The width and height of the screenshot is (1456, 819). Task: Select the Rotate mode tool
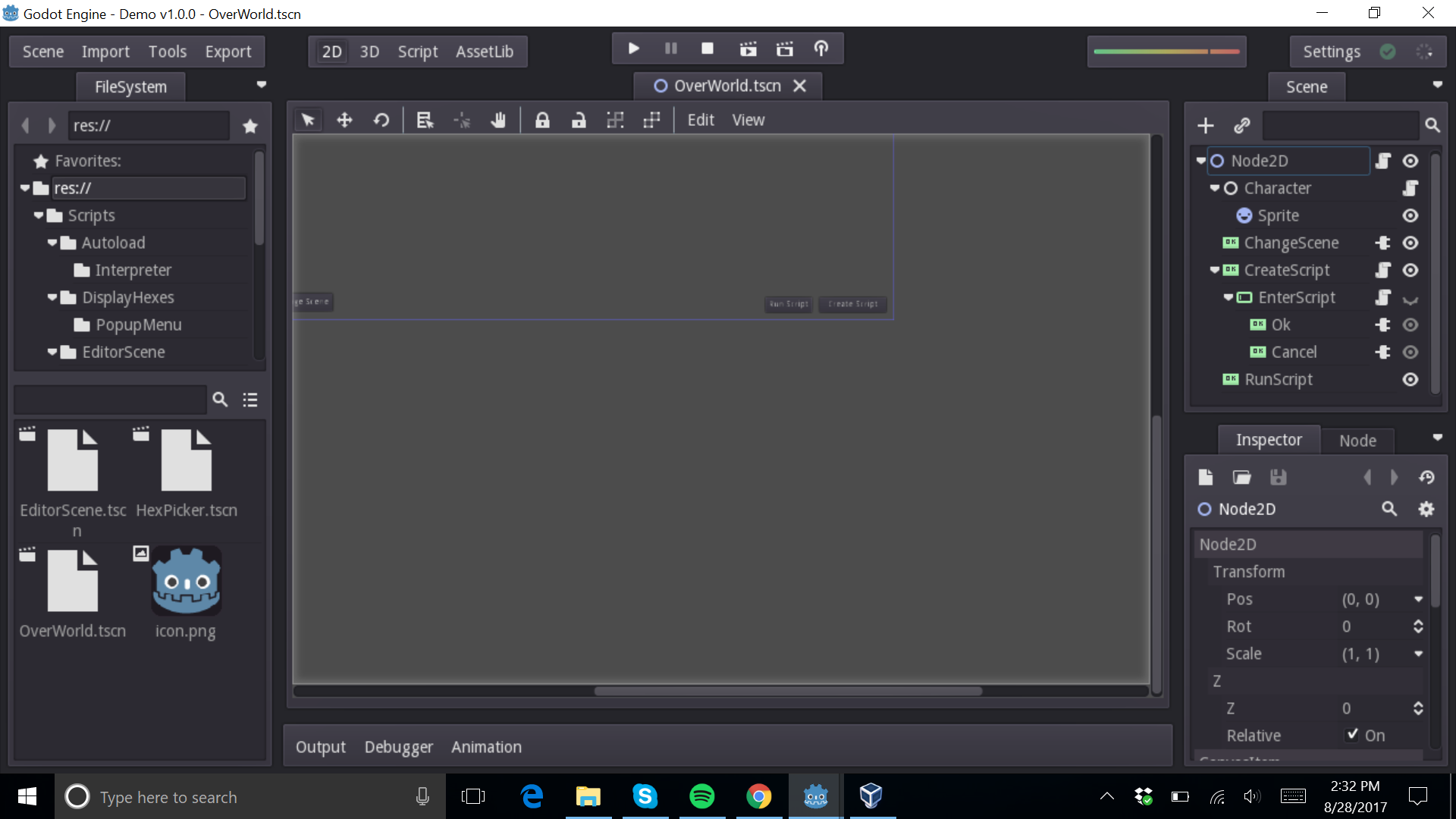(x=381, y=121)
